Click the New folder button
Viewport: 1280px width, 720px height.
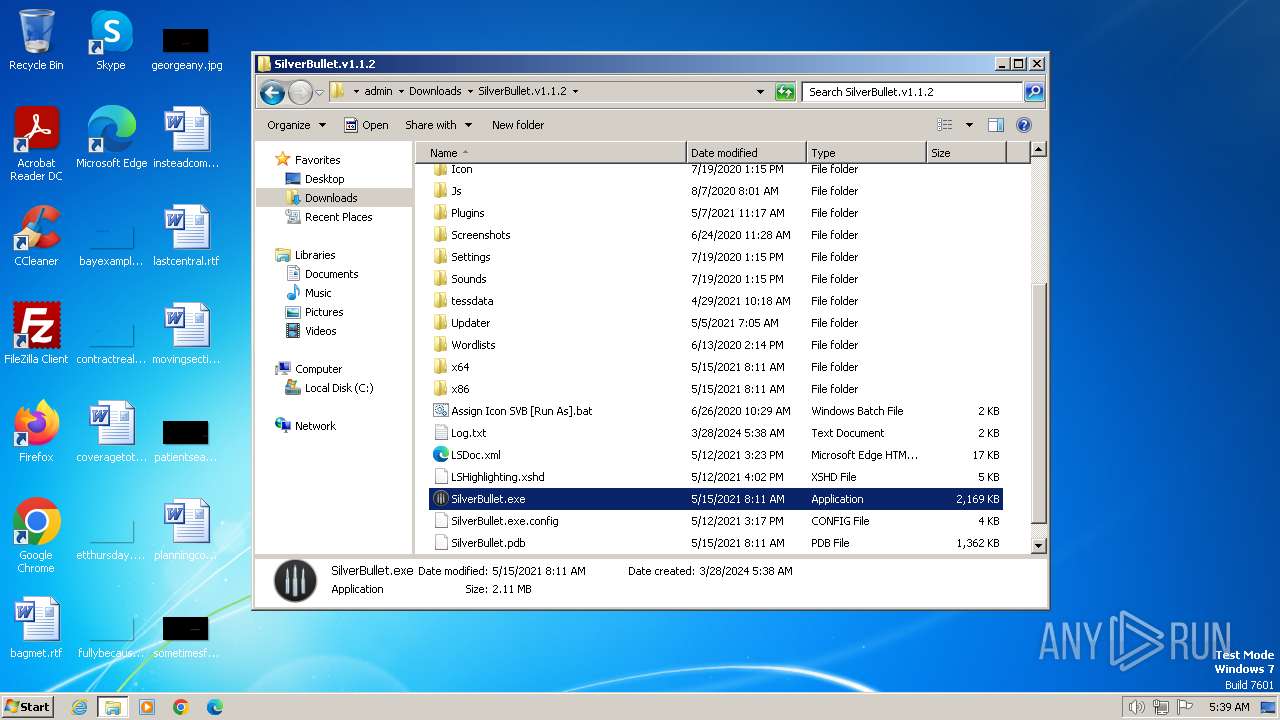(518, 125)
